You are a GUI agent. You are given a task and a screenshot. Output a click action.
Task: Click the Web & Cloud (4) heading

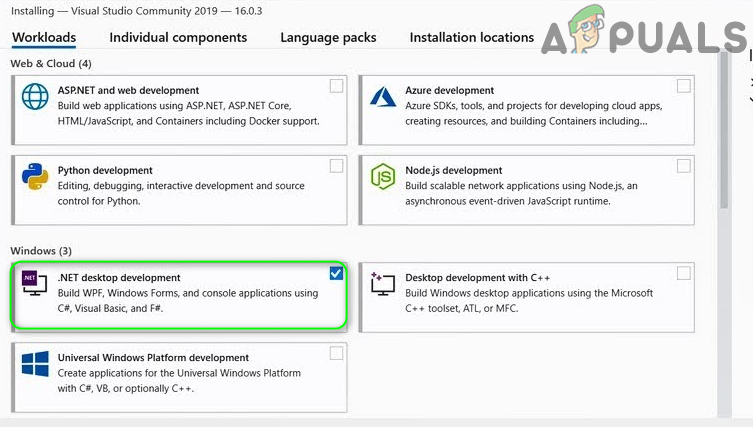(x=51, y=63)
